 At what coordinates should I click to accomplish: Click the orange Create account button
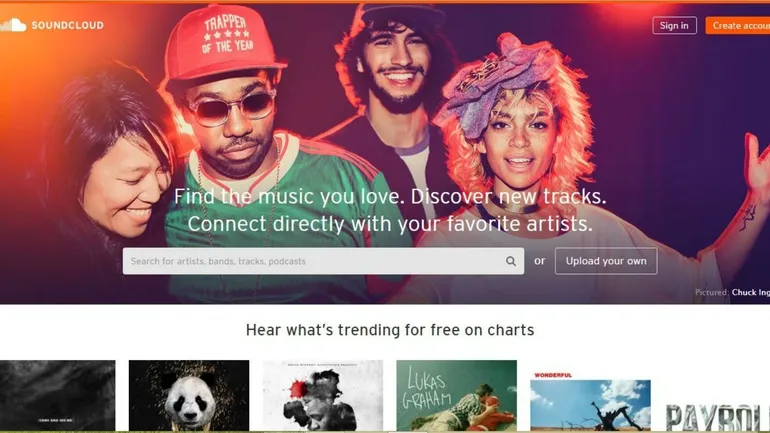tap(738, 26)
